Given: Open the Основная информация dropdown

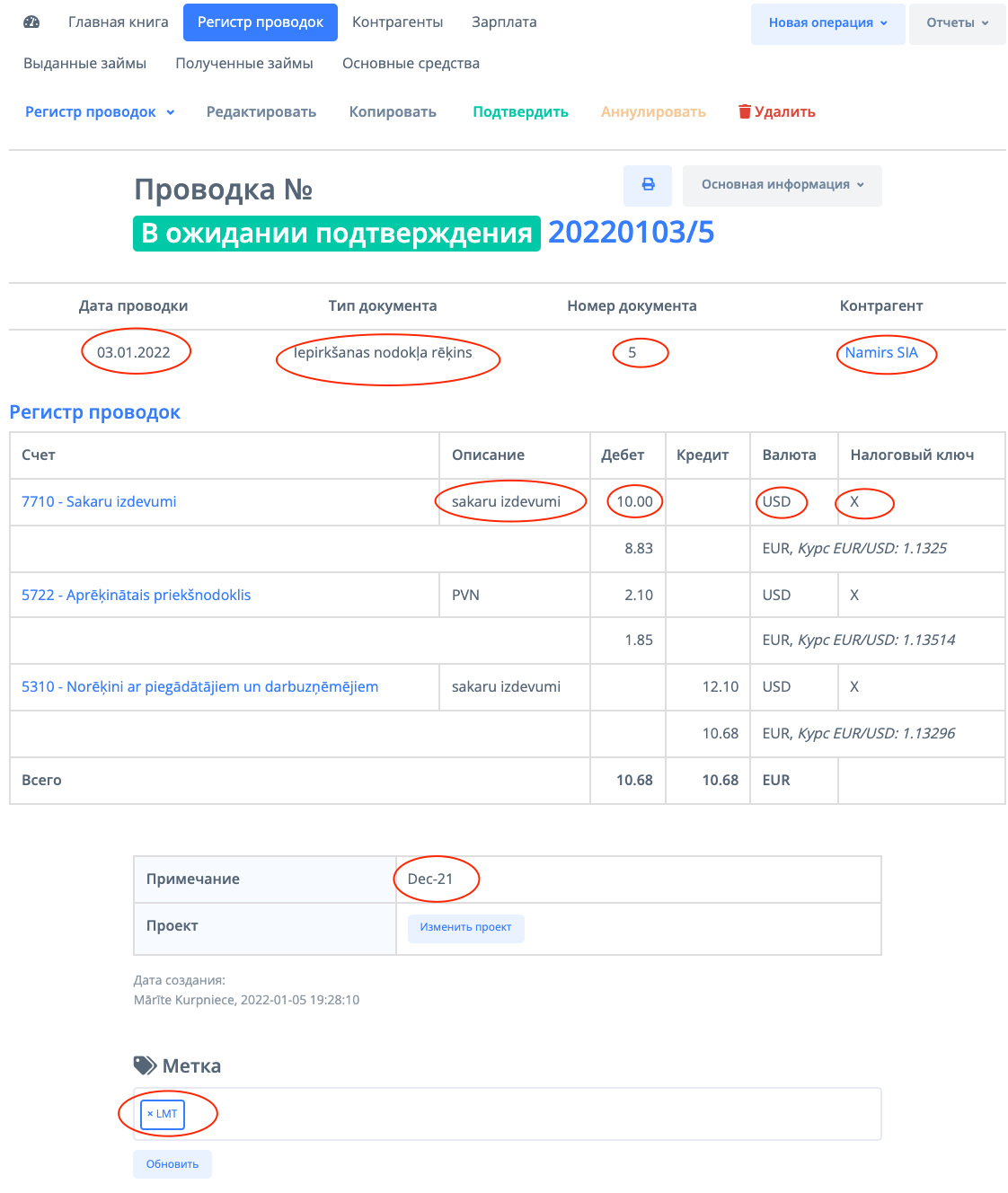Looking at the screenshot, I should [782, 185].
